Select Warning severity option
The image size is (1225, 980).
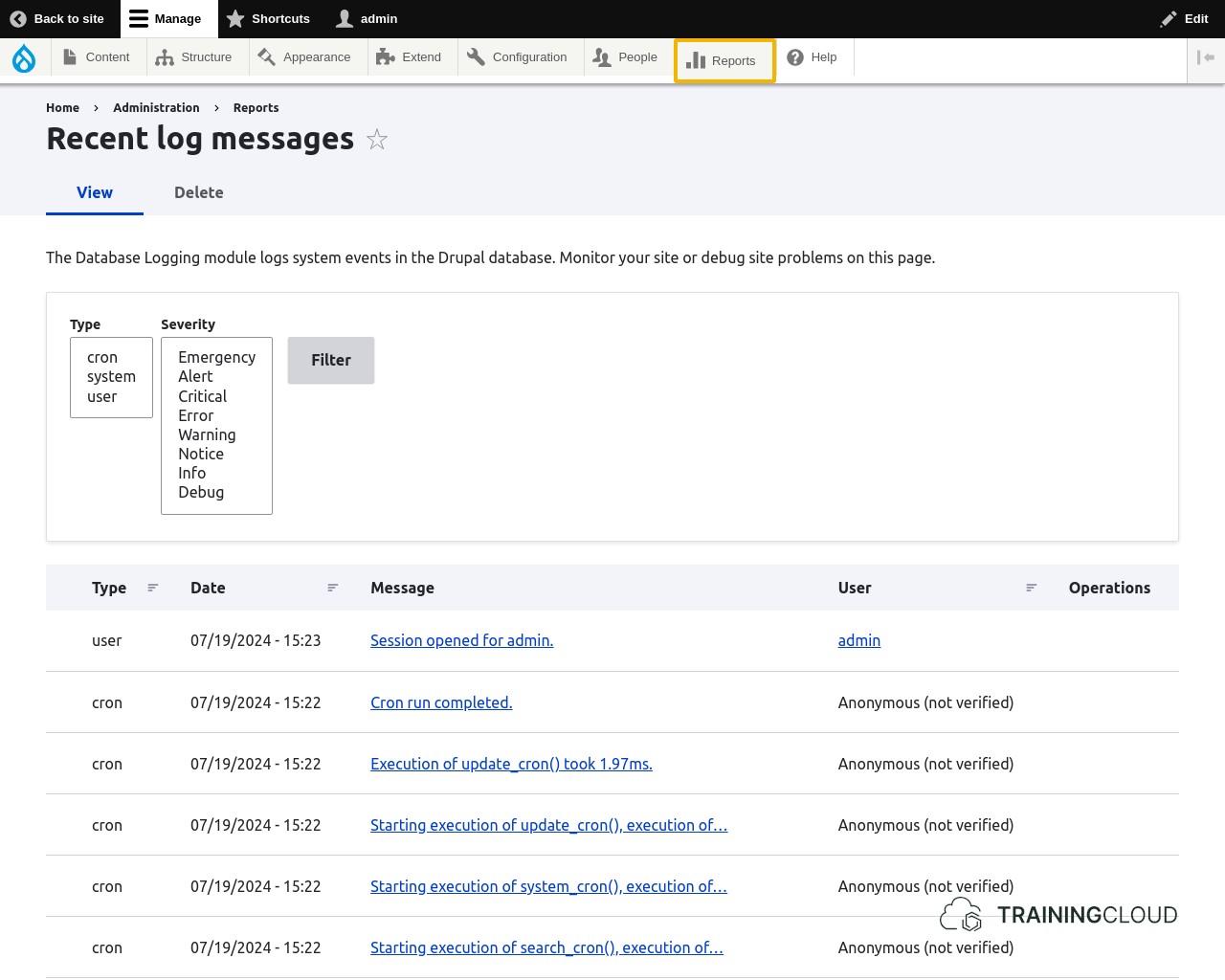pos(216,434)
